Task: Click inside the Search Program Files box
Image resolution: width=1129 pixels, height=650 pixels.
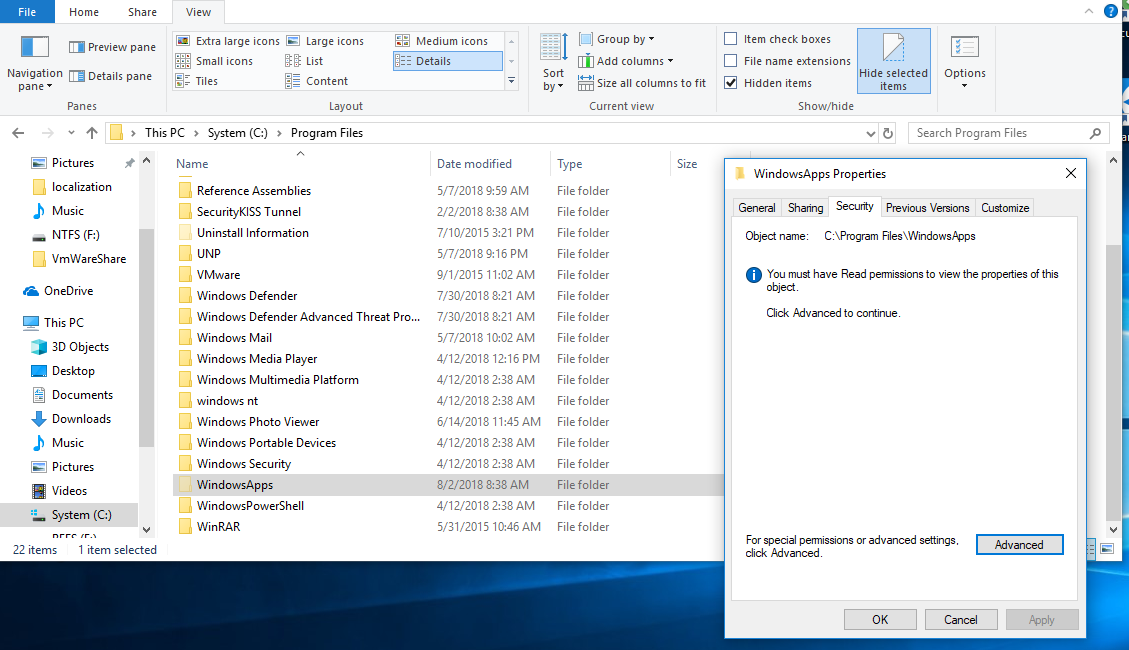Action: (990, 132)
